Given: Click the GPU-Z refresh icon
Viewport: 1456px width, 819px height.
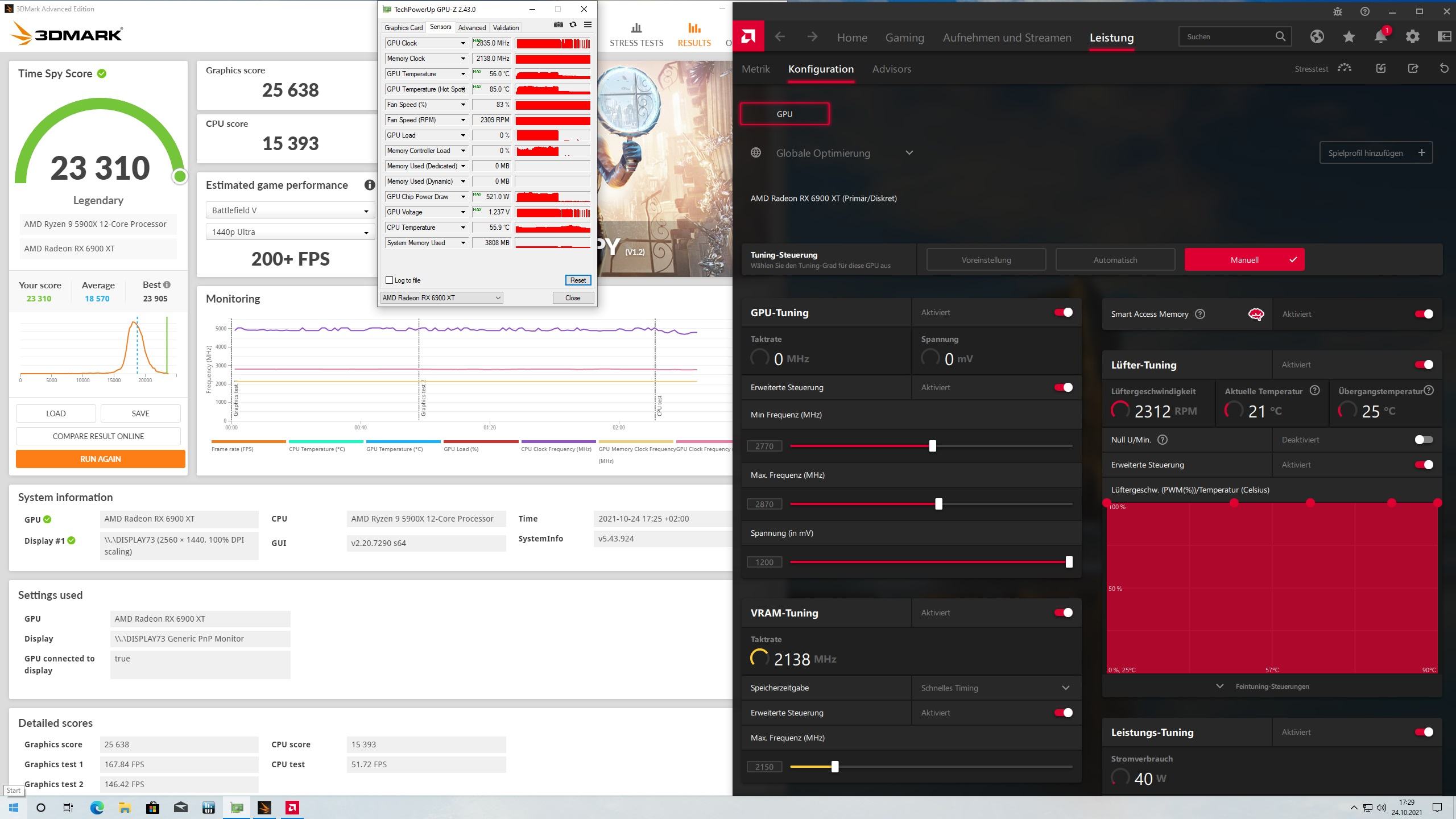Looking at the screenshot, I should (573, 24).
